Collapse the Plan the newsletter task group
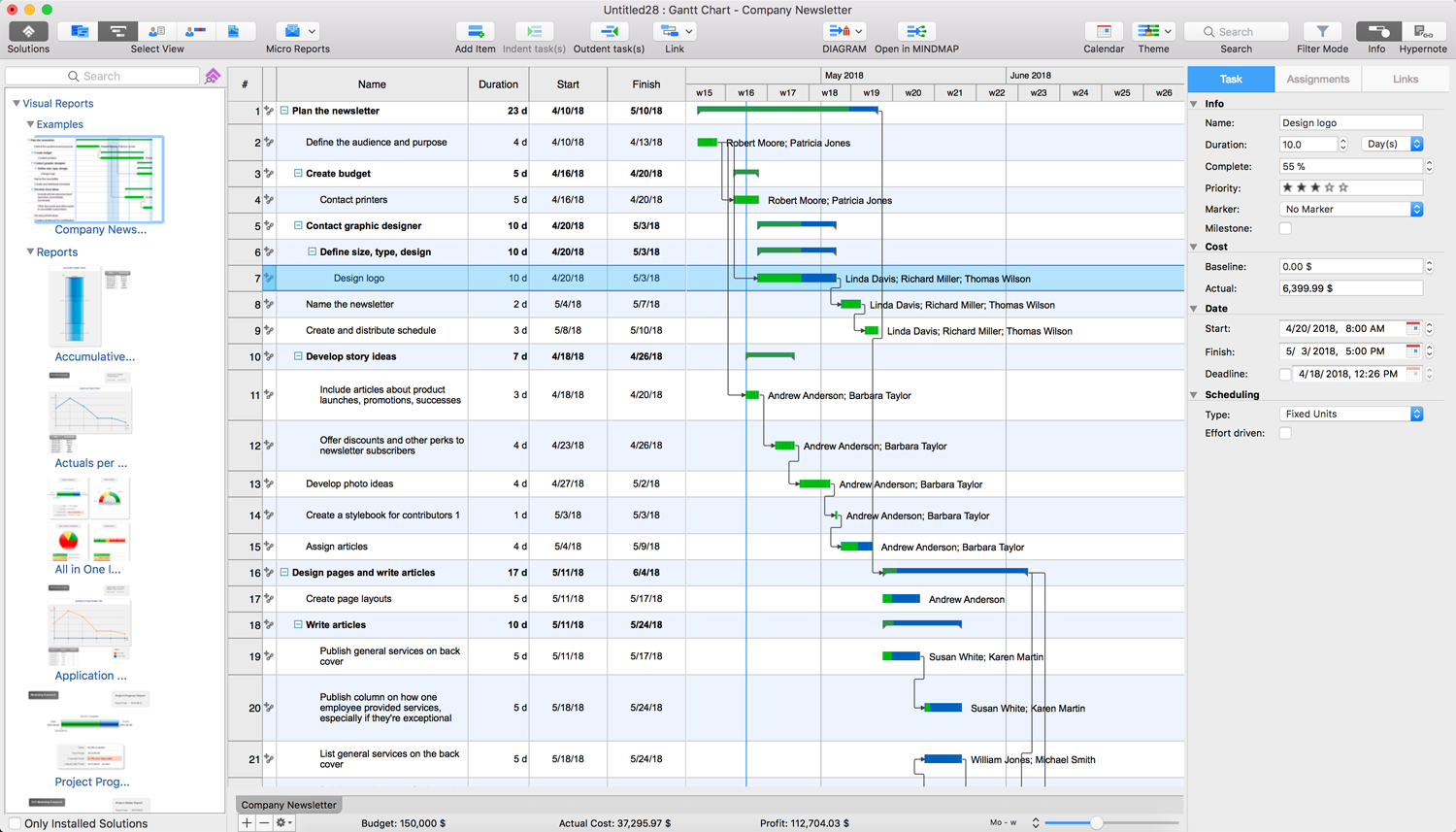The height and width of the screenshot is (832, 1456). pyautogui.click(x=284, y=111)
